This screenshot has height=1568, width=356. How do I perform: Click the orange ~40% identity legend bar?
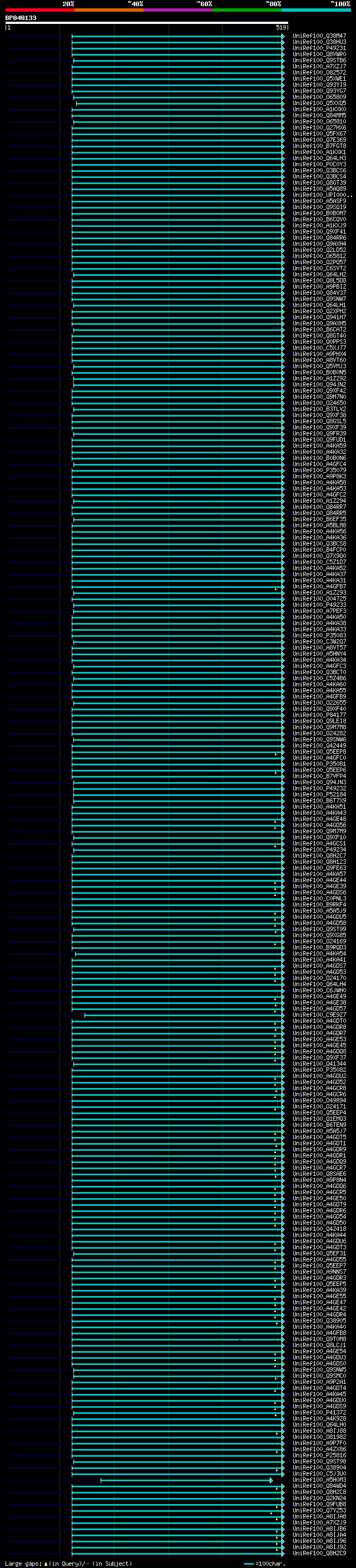tap(109, 11)
